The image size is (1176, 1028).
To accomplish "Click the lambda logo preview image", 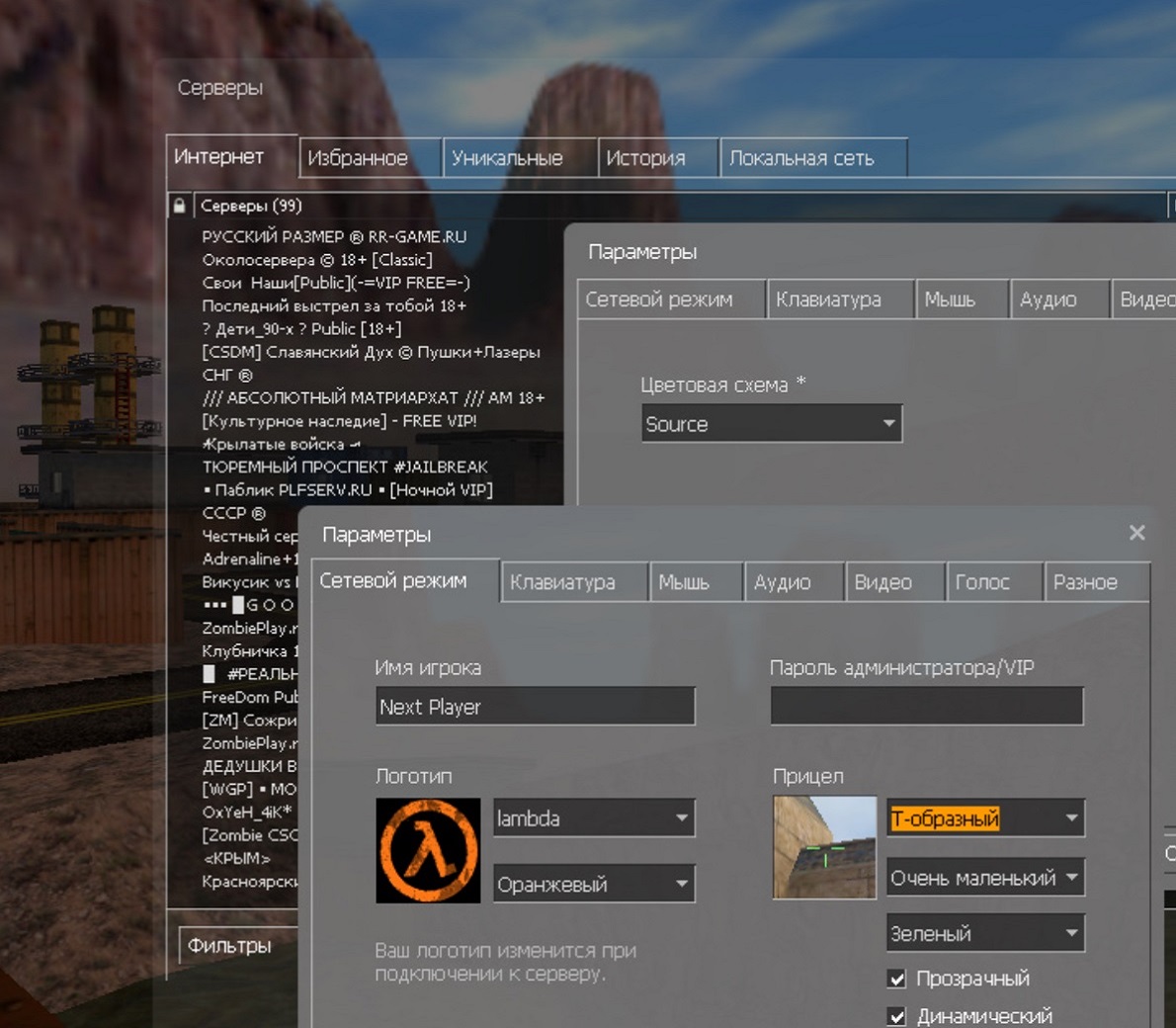I will click(x=428, y=850).
